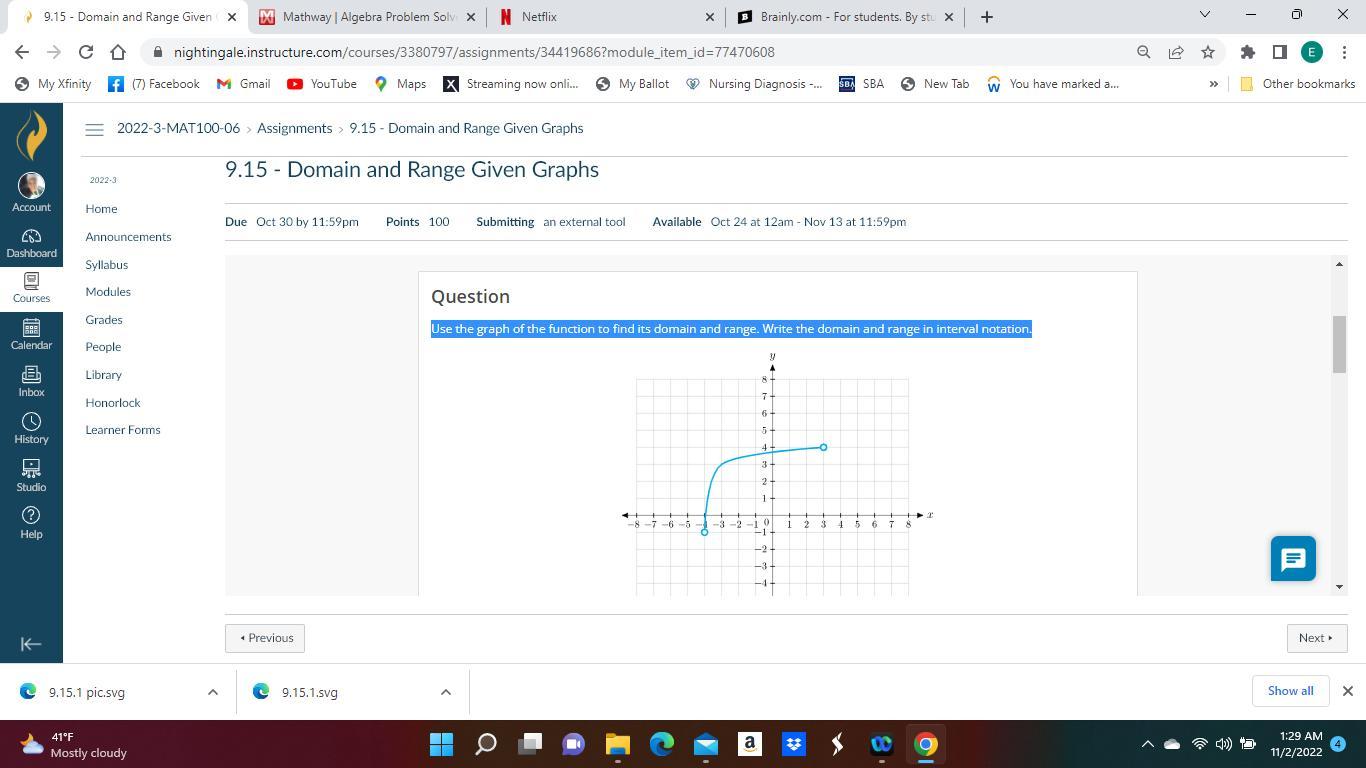The image size is (1366, 768).
Task: Expand options for 9.15.1 pic.svg download
Action: point(212,692)
